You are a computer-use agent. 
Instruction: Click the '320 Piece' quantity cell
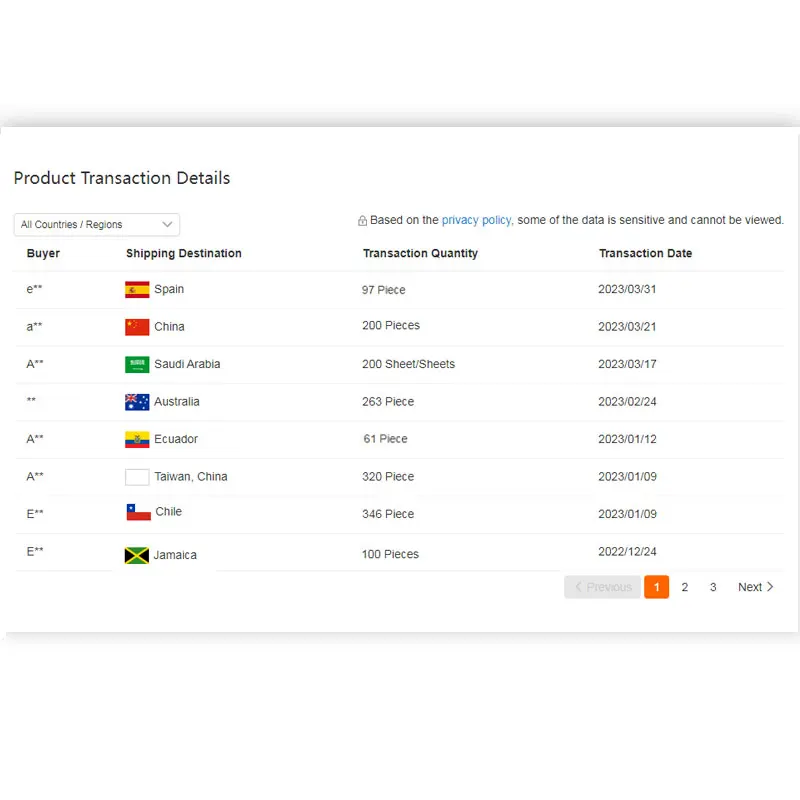[388, 477]
